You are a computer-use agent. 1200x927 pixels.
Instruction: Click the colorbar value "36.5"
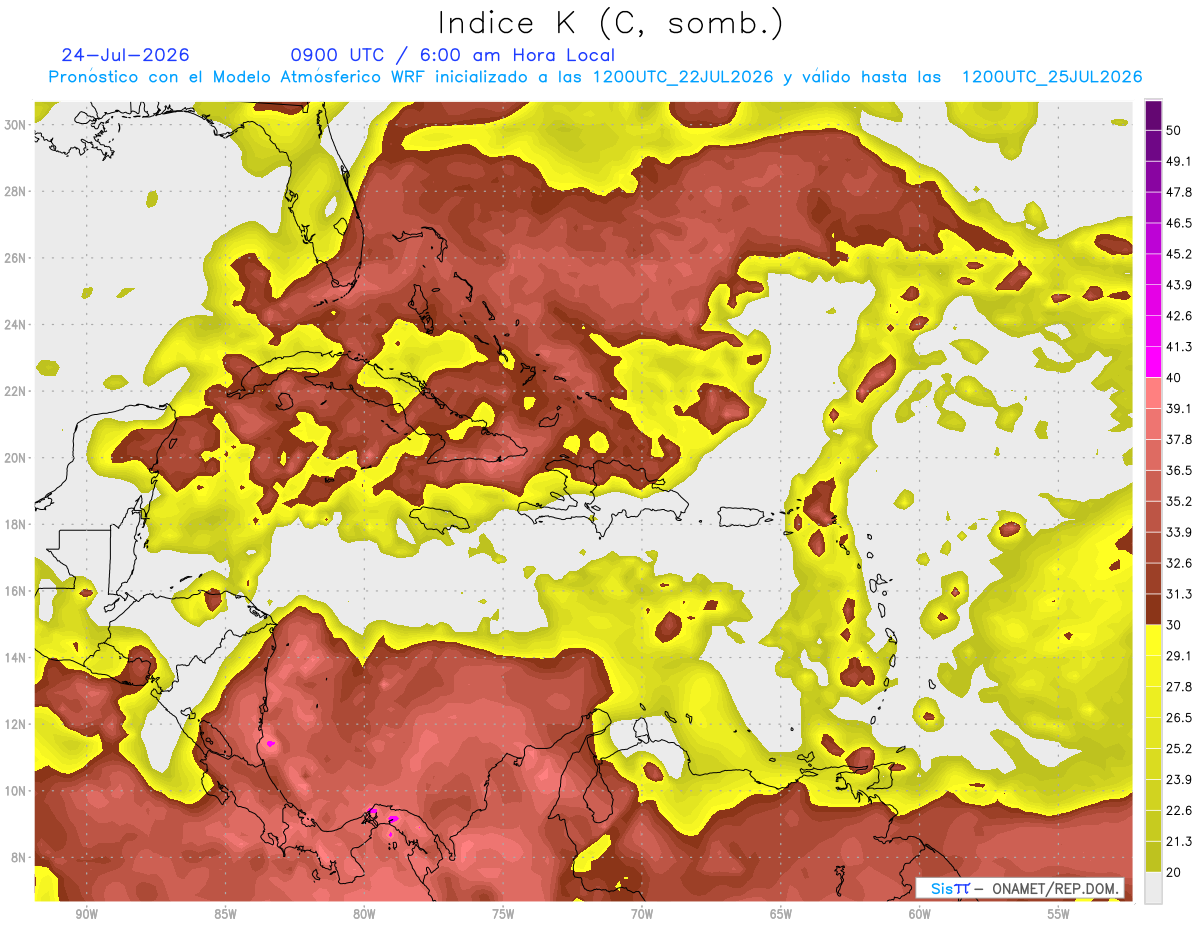(x=1178, y=470)
